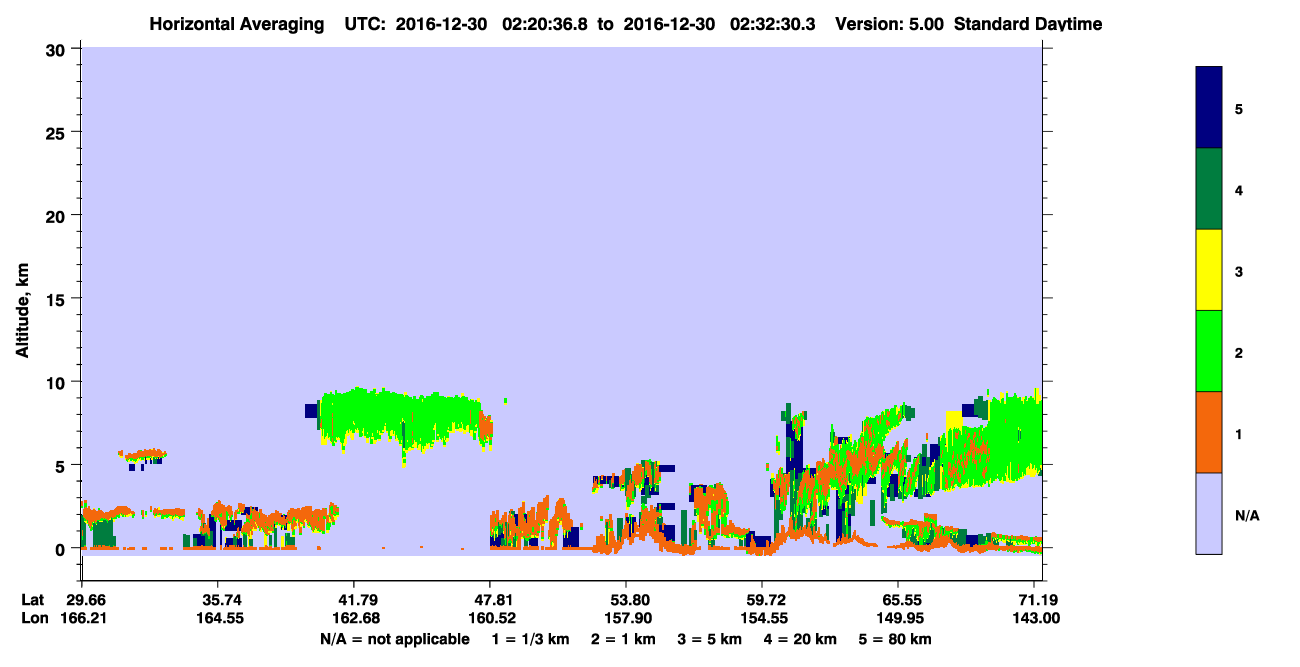
Task: Click the altitude tick label 20
Action: point(58,215)
